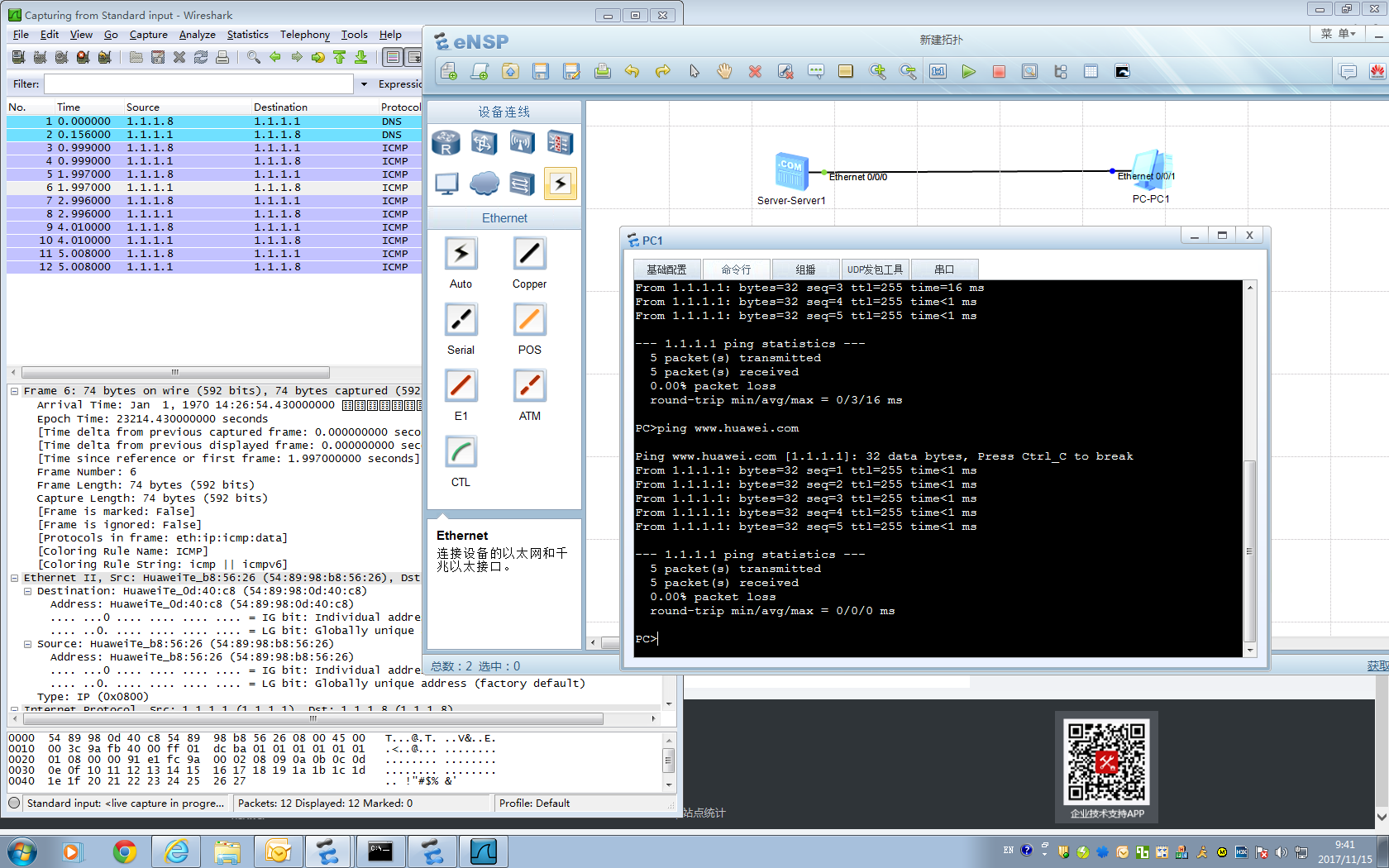Open the Wireshark File menu

21,35
